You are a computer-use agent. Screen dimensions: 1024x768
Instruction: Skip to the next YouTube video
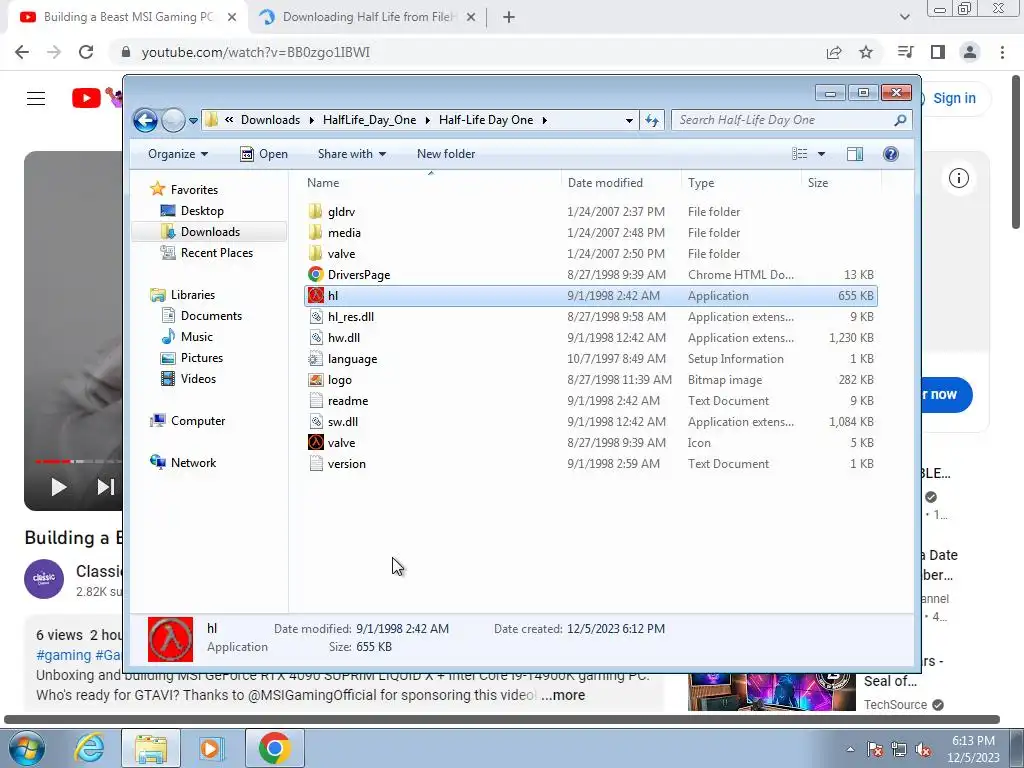106,487
